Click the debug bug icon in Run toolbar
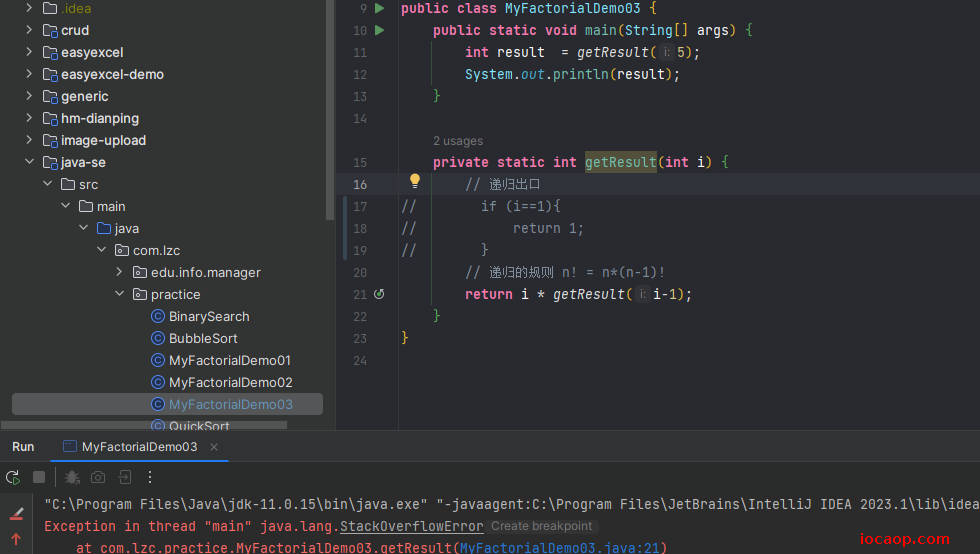 pos(72,478)
